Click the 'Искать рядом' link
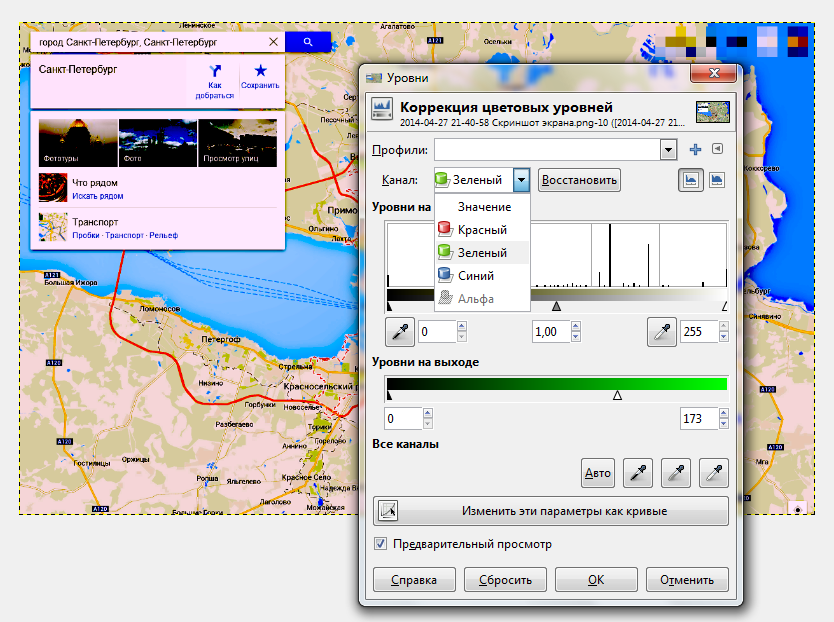This screenshot has width=834, height=622. tap(98, 196)
